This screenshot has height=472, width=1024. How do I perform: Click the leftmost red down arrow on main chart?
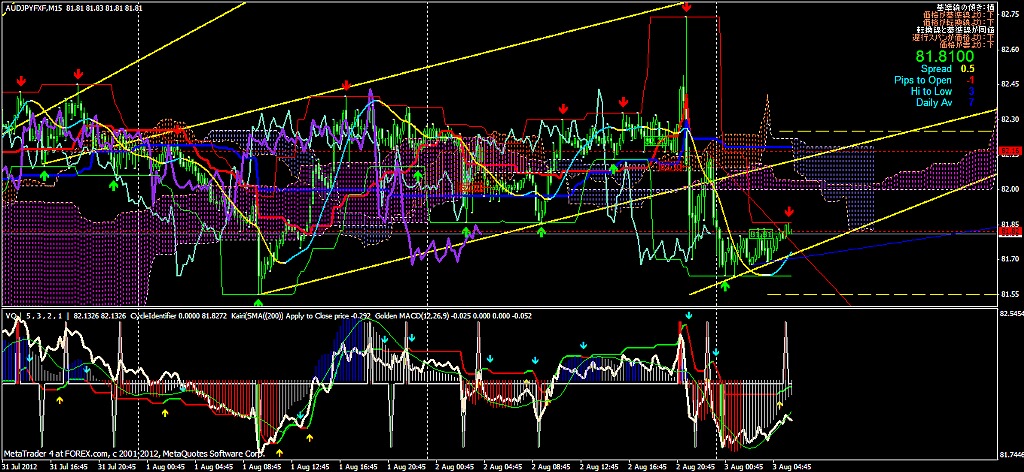click(20, 81)
